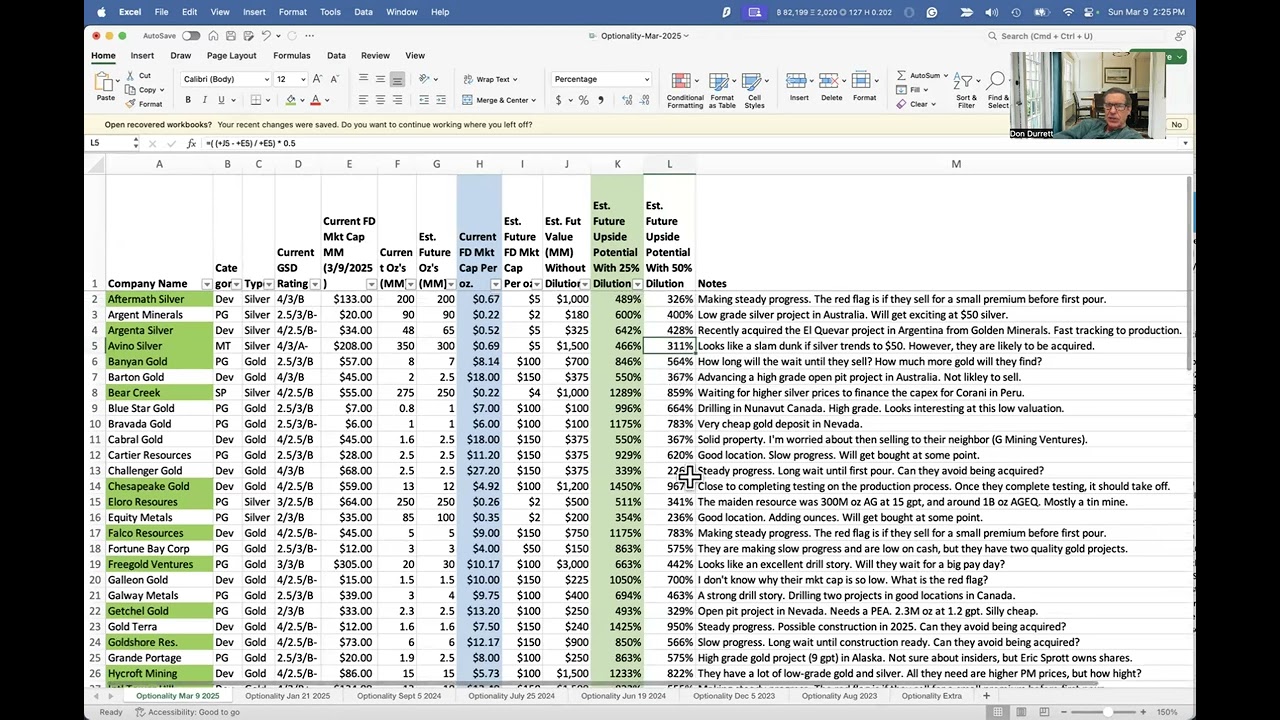Open Conditional Formatting

(x=685, y=90)
